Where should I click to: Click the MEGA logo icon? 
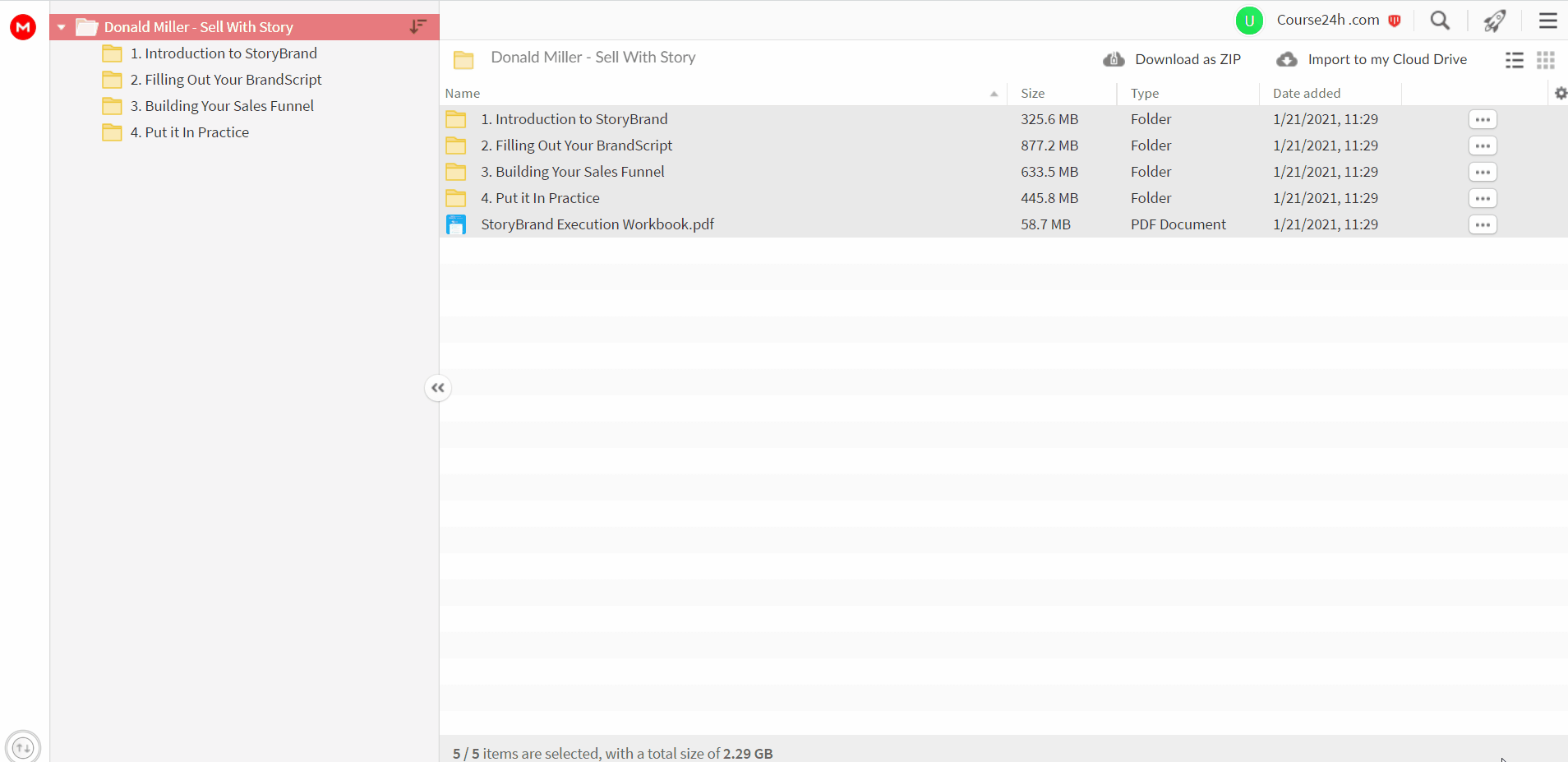click(23, 27)
